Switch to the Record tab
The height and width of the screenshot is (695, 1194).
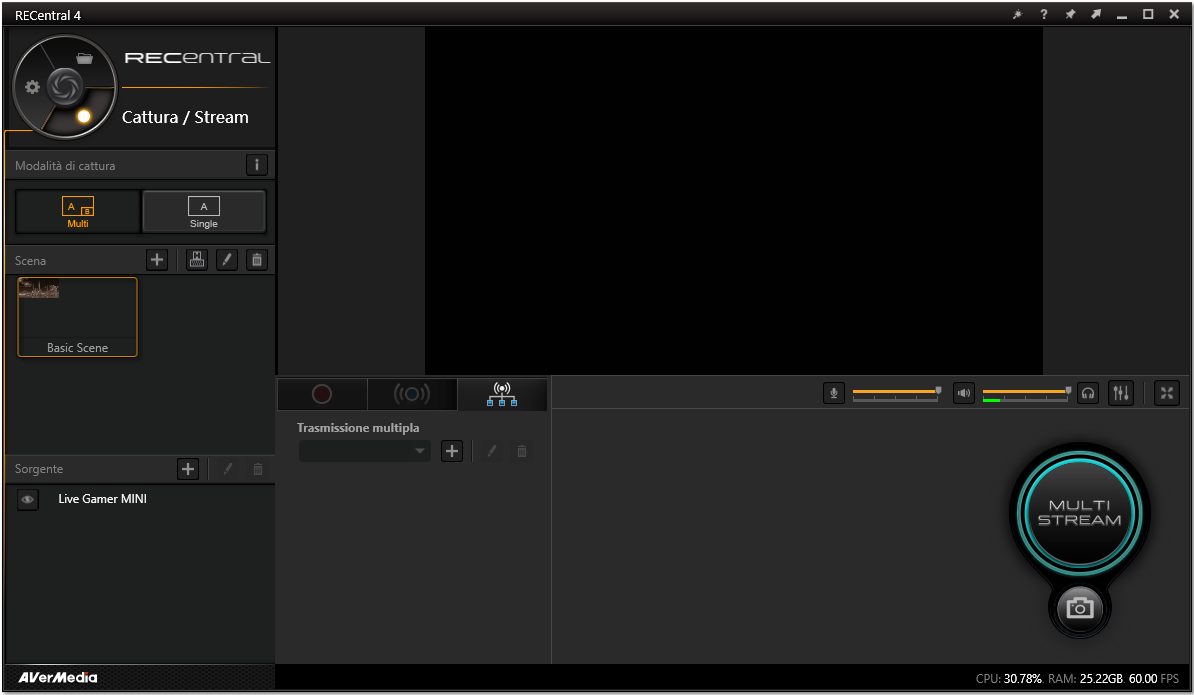point(322,394)
